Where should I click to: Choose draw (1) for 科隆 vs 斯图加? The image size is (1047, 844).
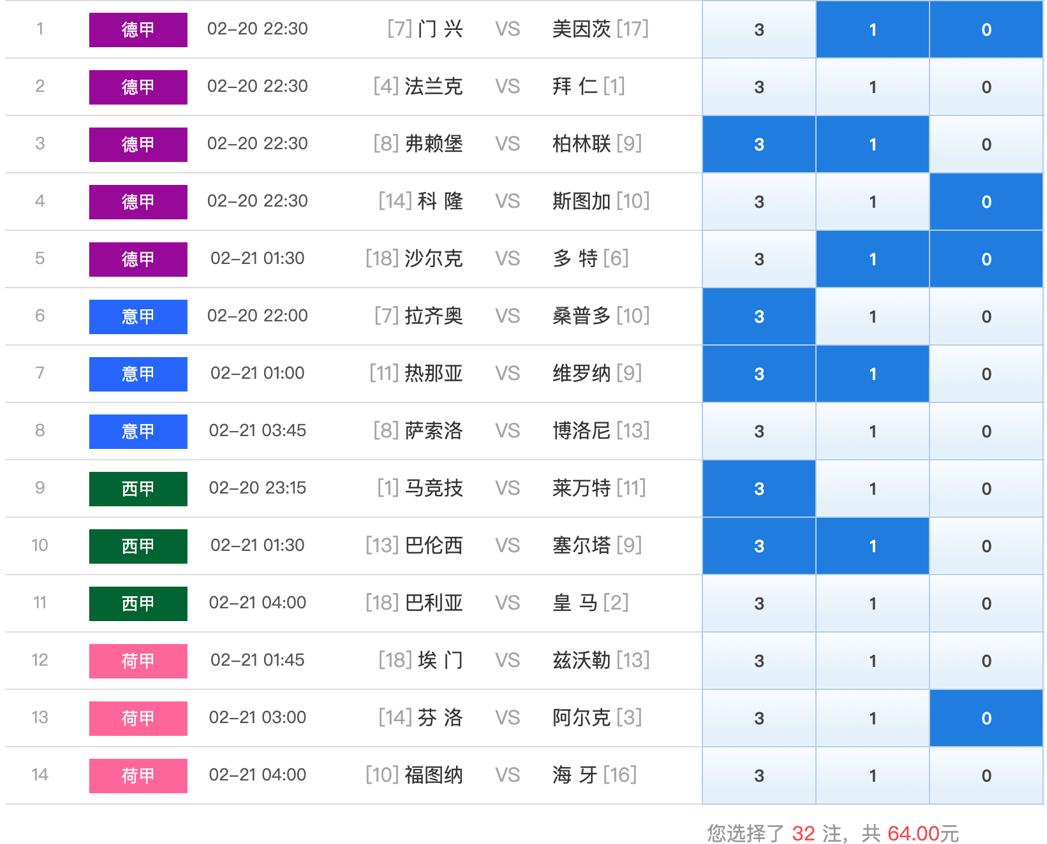872,202
